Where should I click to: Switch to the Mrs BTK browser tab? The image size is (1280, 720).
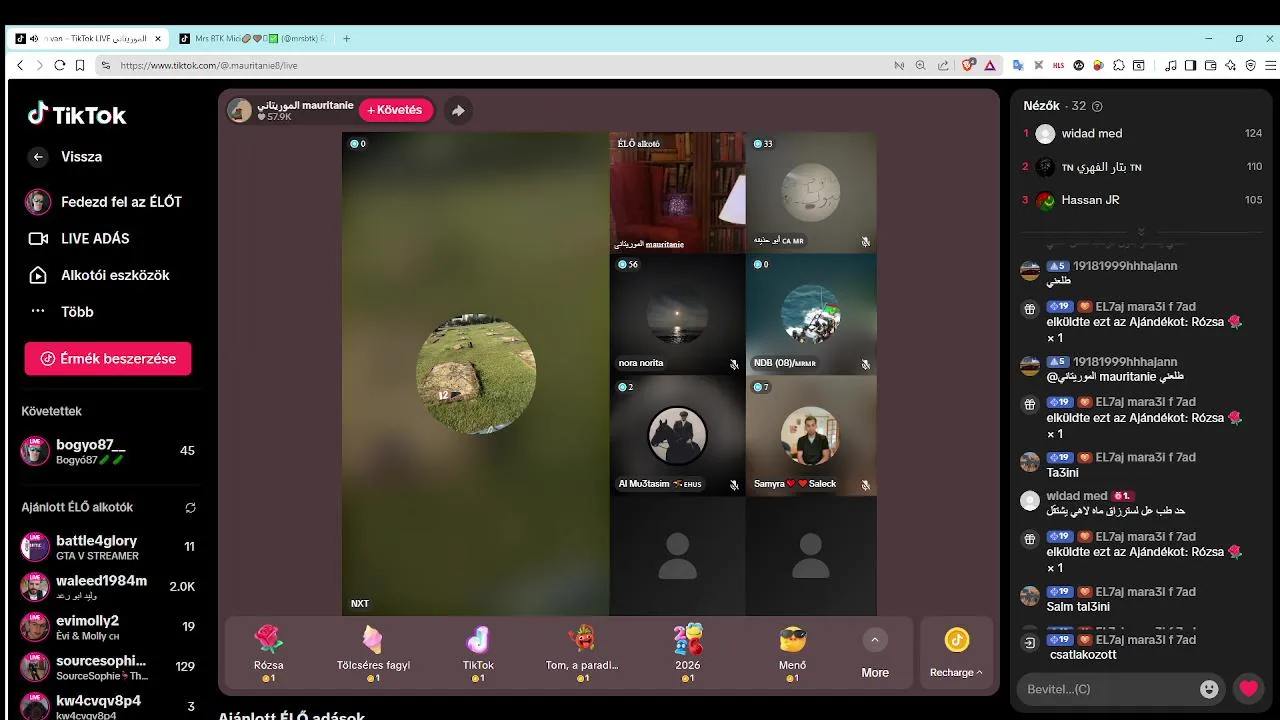click(252, 38)
